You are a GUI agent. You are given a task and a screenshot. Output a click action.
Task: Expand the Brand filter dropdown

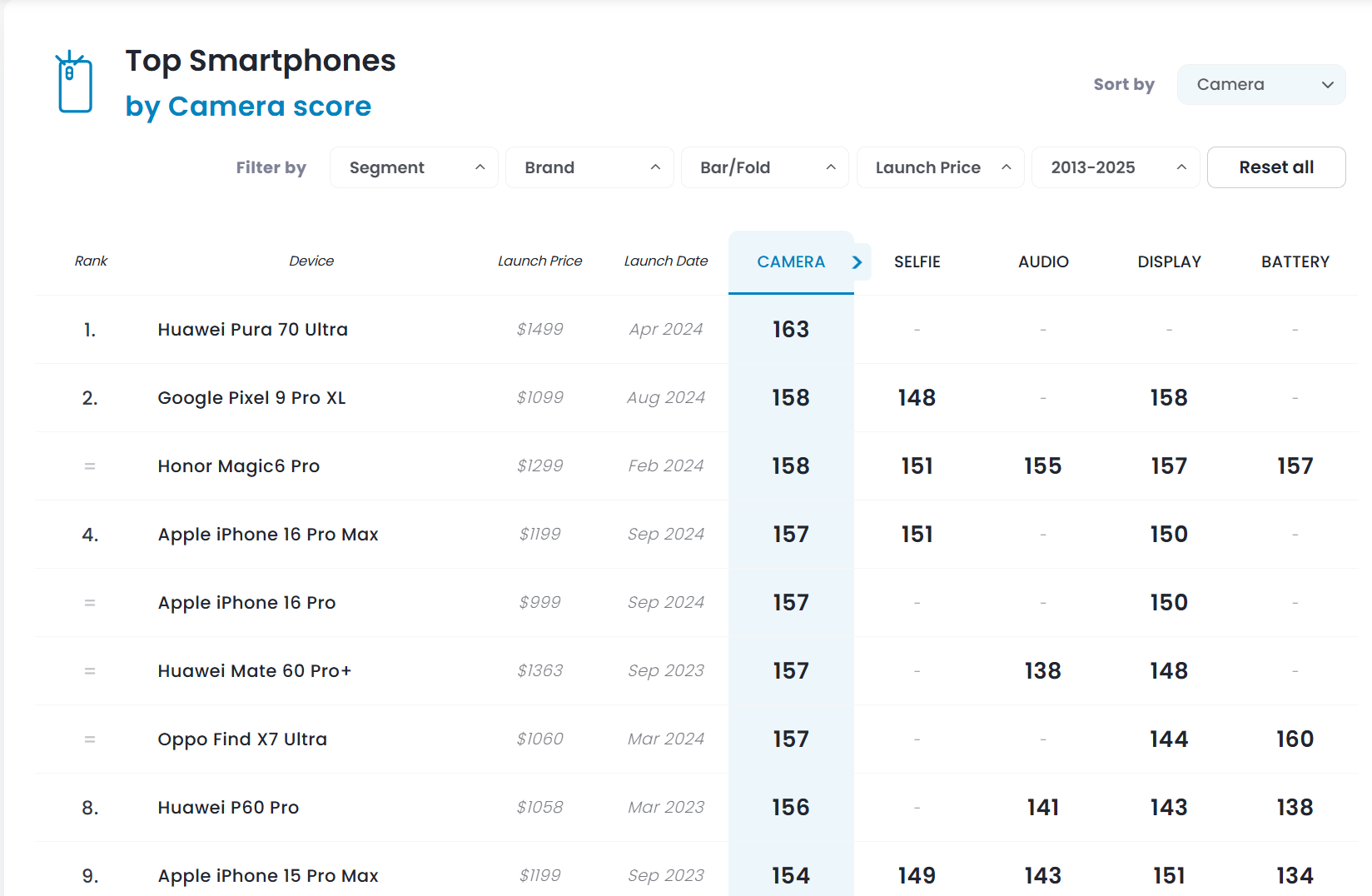point(589,168)
